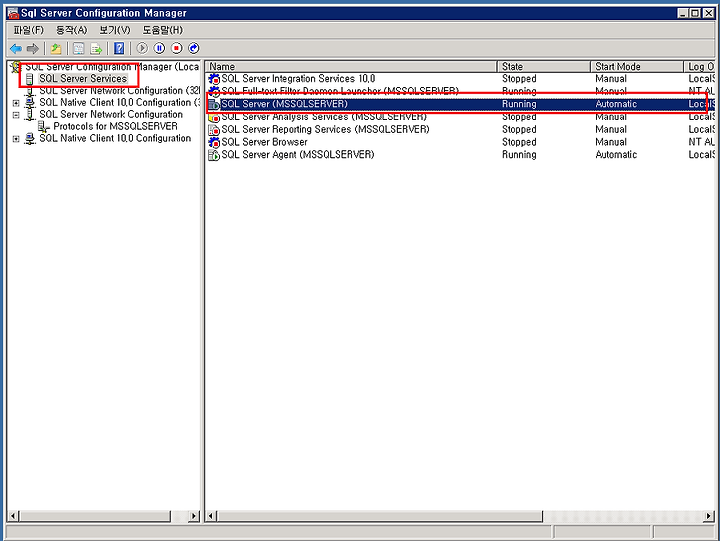
Task: Click the Stop Service red icon
Action: [177, 48]
